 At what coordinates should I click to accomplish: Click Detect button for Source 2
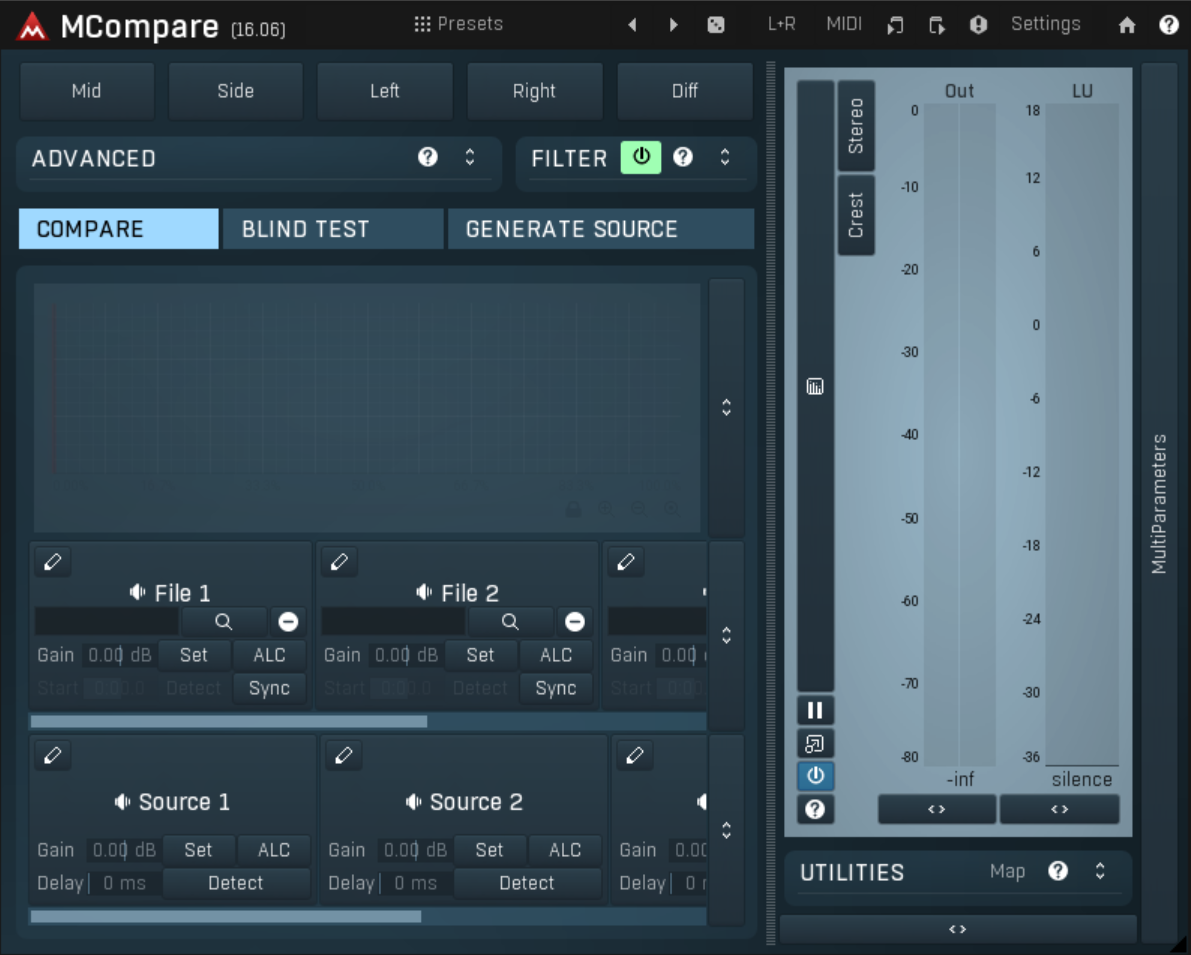coord(527,884)
